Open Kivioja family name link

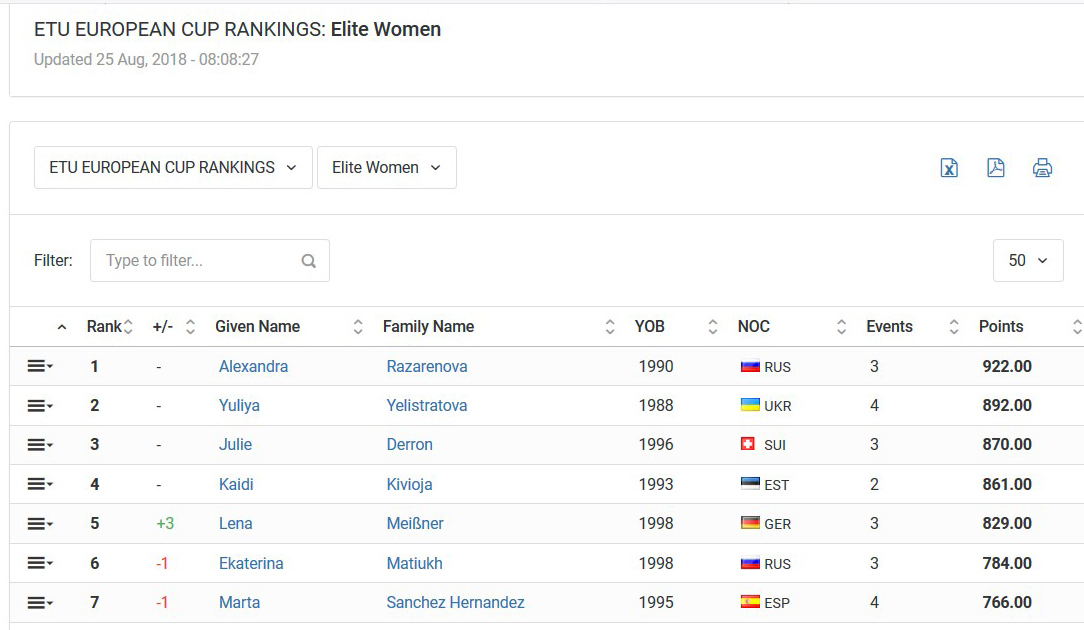[x=409, y=485]
